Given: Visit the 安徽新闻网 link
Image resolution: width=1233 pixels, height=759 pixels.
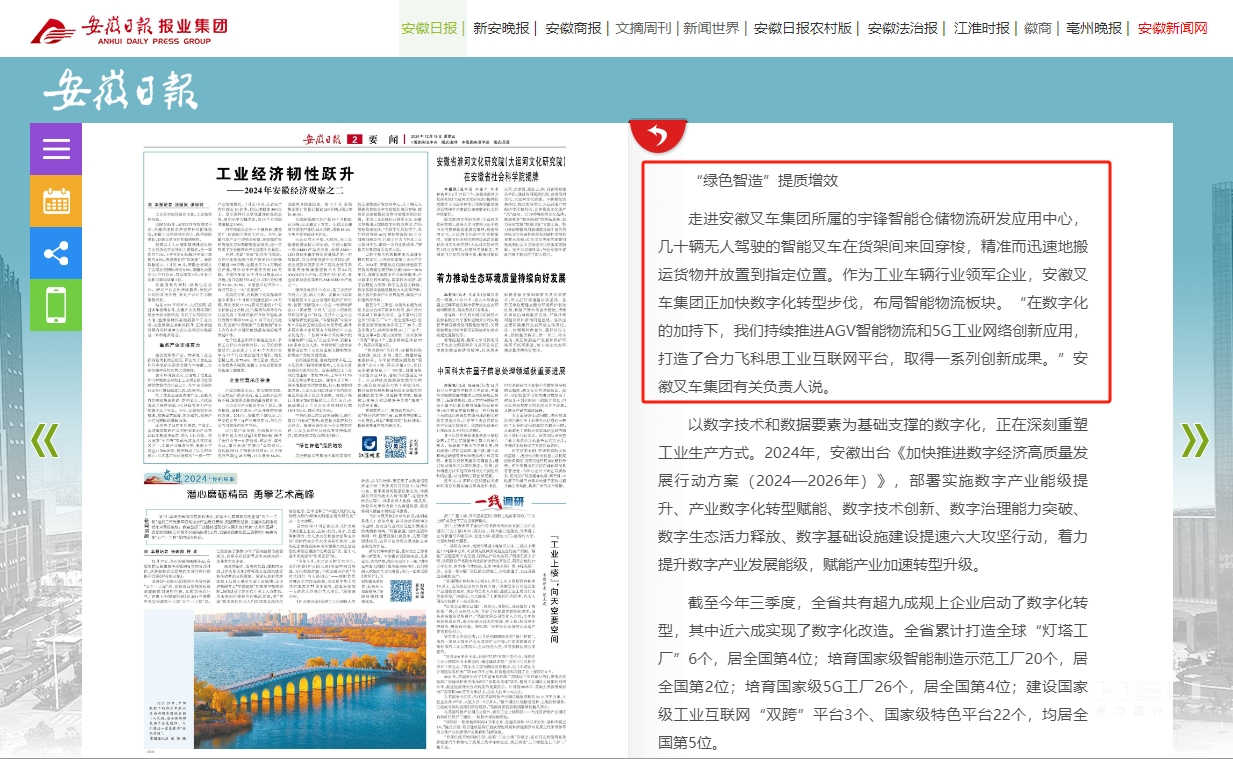Looking at the screenshot, I should [1172, 28].
